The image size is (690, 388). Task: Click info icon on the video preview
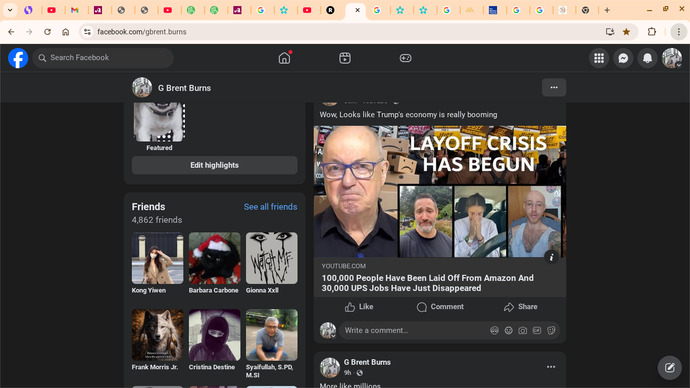coord(551,257)
